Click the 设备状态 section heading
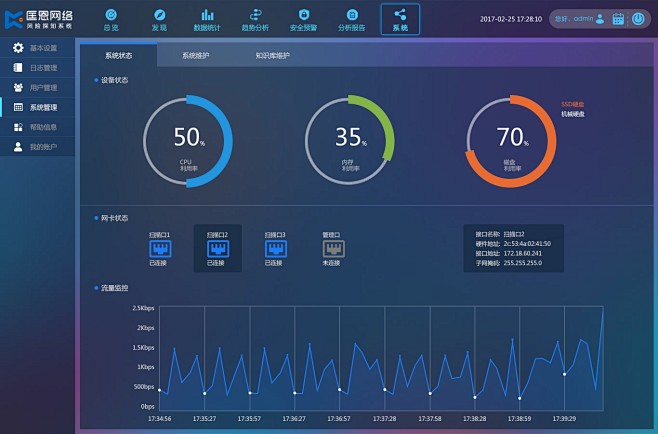 [114, 80]
